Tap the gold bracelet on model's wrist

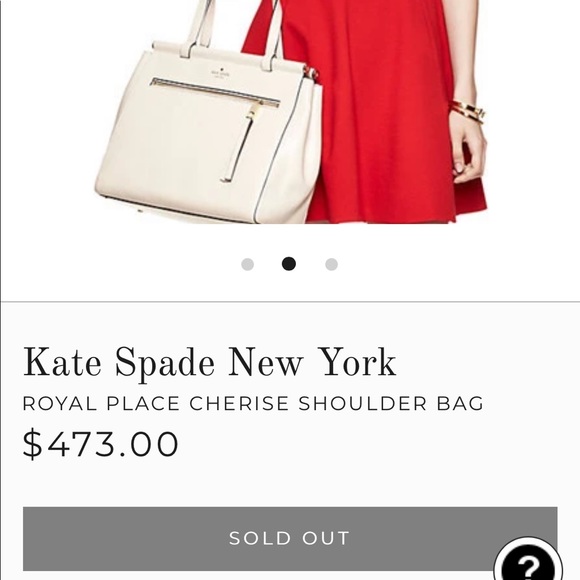click(468, 111)
